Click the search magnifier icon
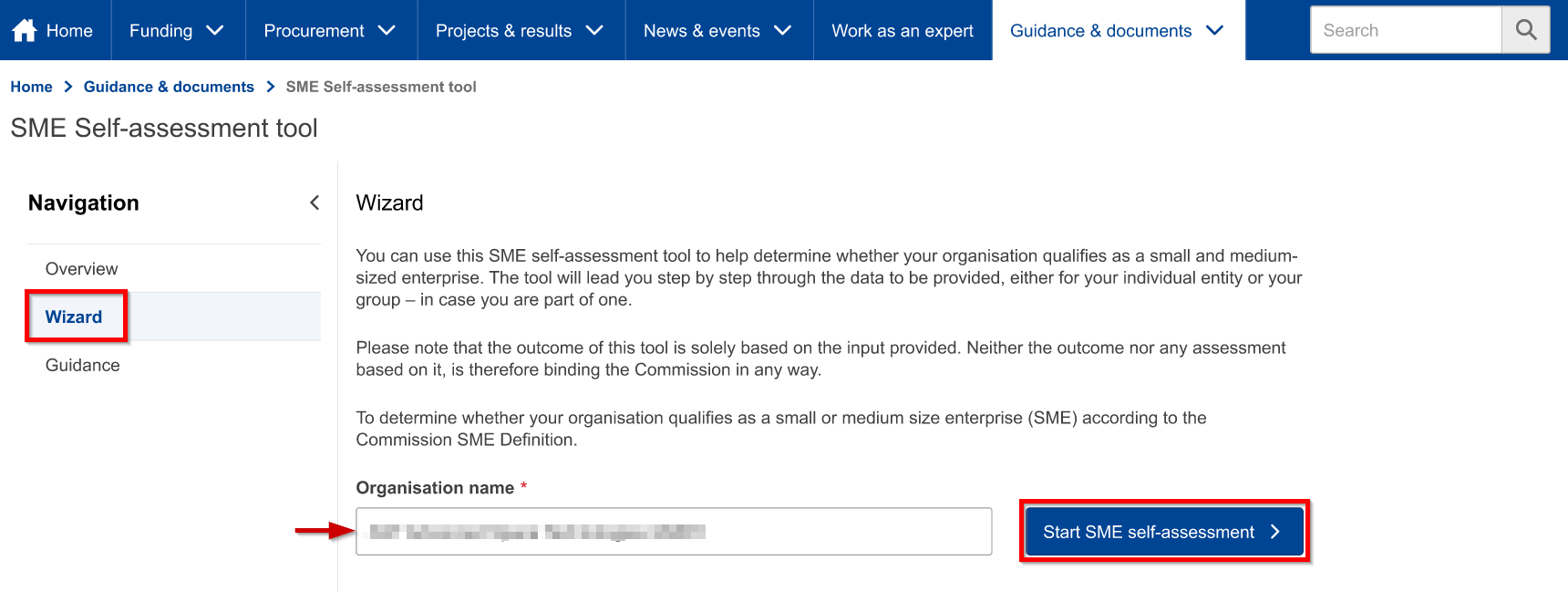This screenshot has width=1568, height=592. click(x=1526, y=30)
